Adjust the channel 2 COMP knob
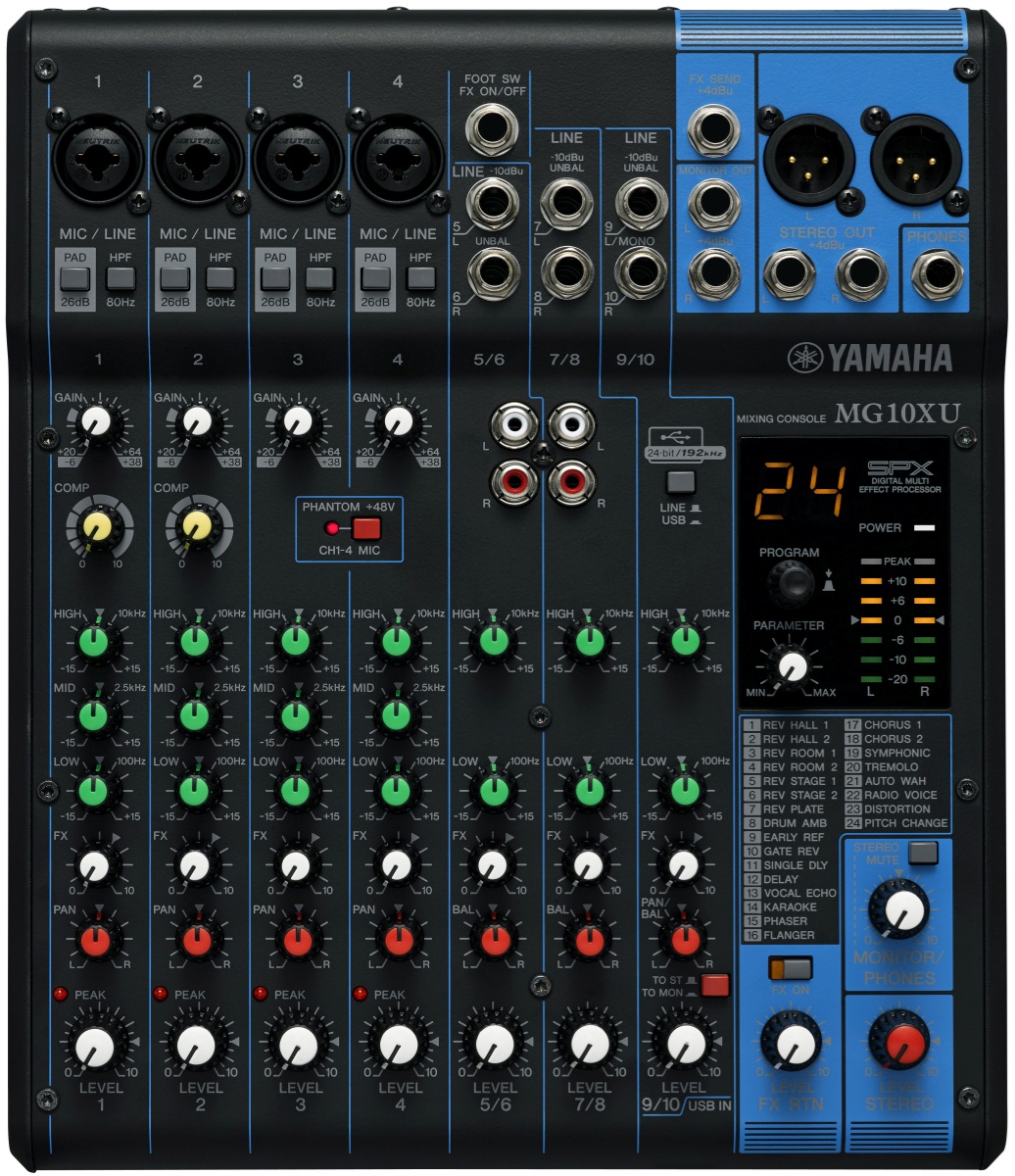 (197, 528)
